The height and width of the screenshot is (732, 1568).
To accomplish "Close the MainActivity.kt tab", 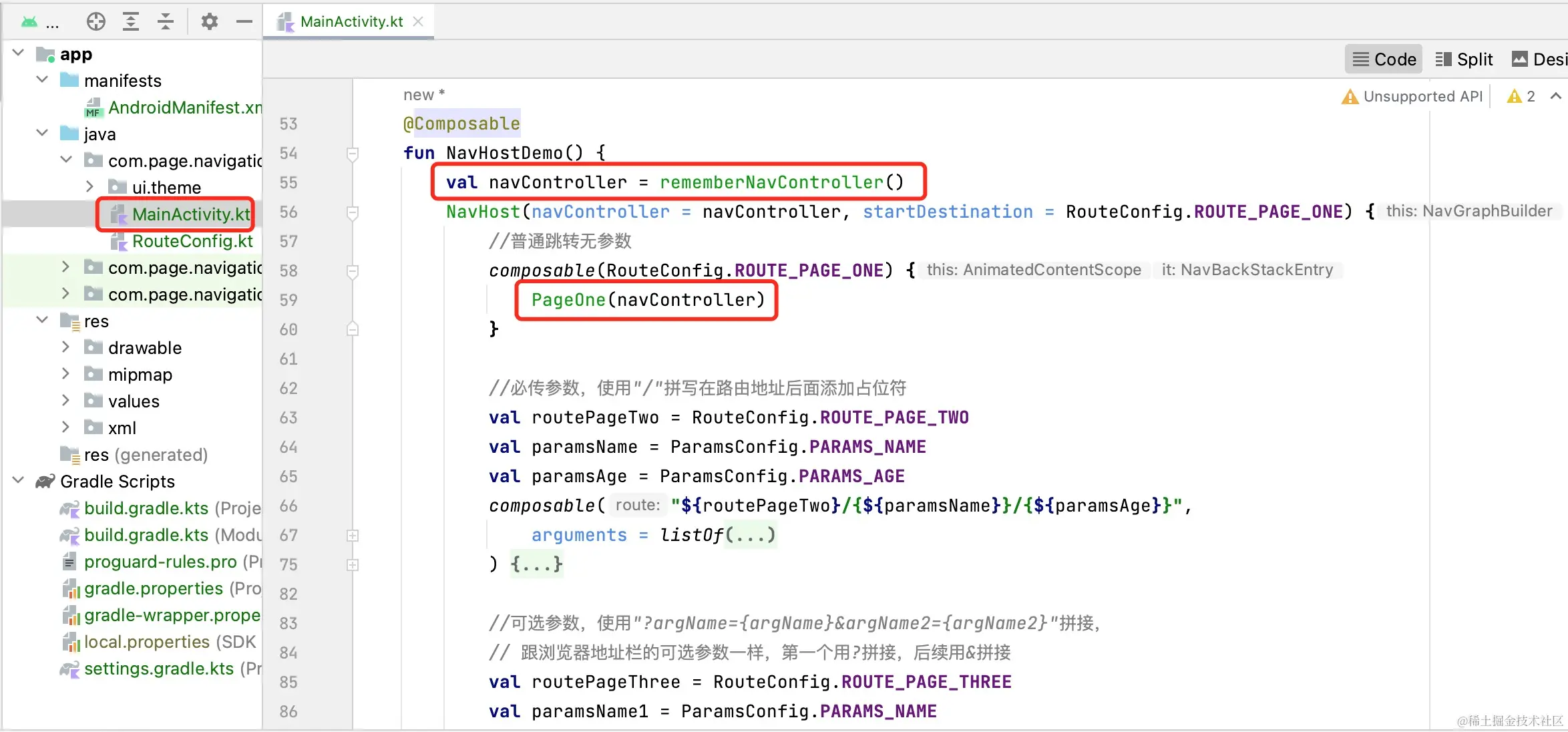I will coord(419,21).
